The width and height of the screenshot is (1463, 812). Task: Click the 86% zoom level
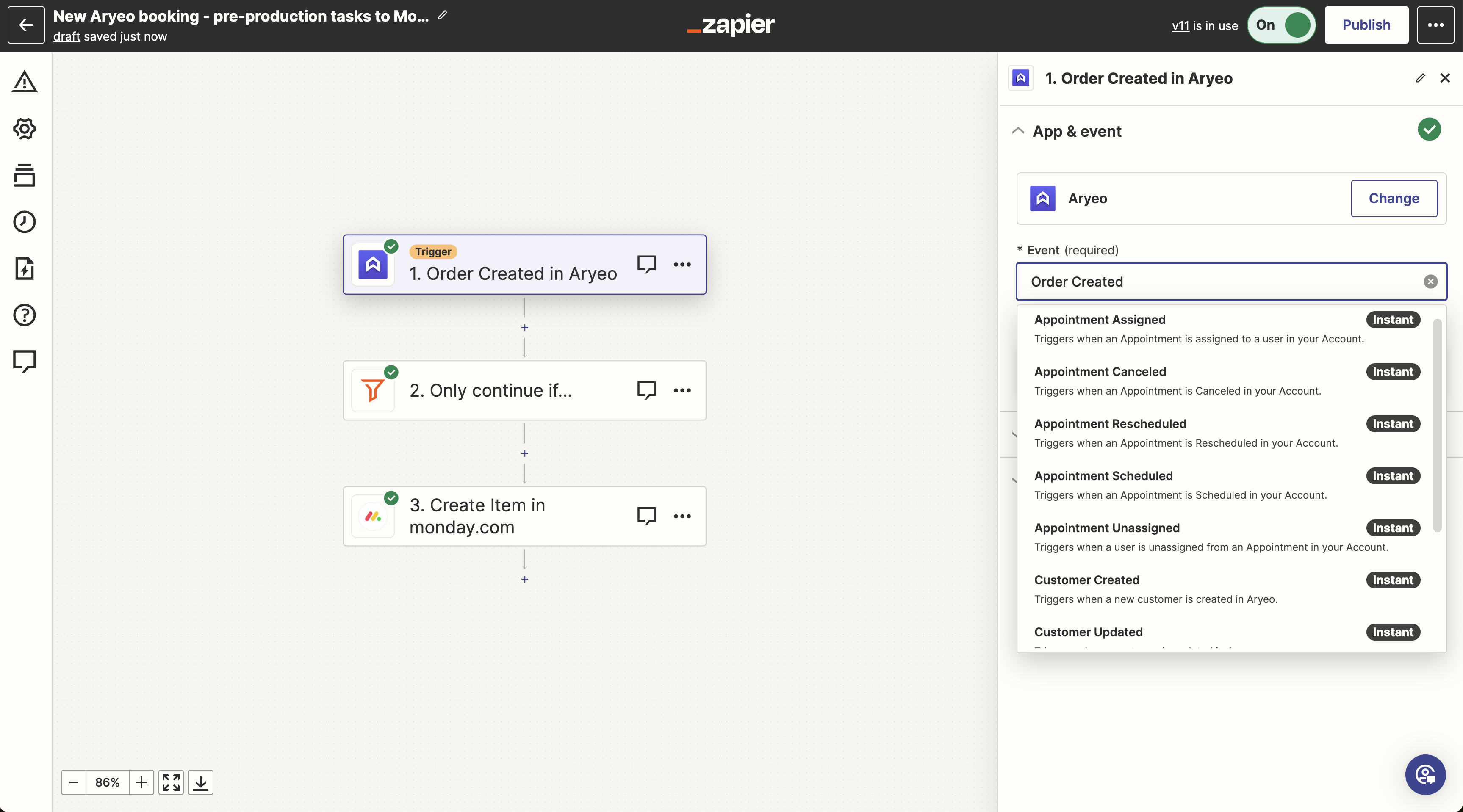coord(107,782)
